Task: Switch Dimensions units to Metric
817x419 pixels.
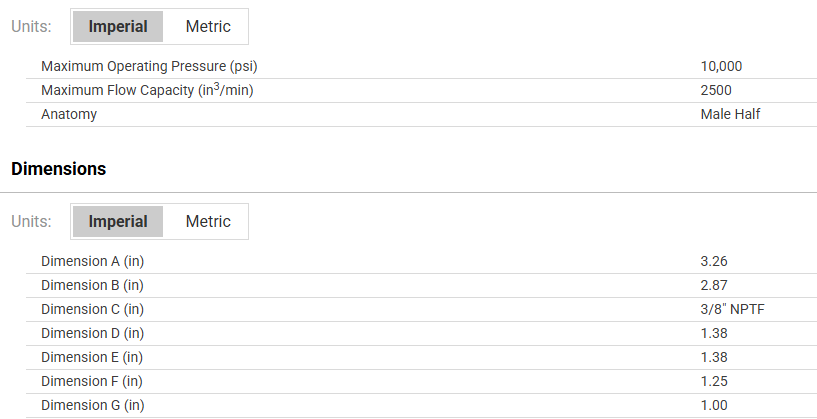Action: click(208, 222)
